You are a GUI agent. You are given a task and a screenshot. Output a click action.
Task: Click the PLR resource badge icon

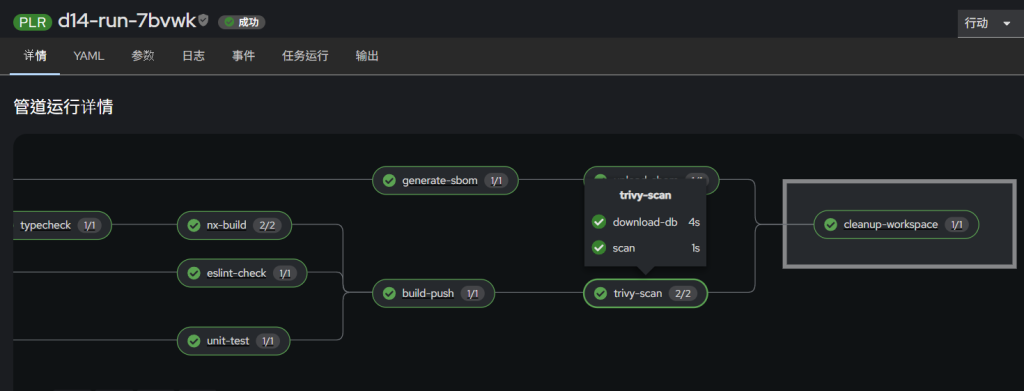pos(33,22)
